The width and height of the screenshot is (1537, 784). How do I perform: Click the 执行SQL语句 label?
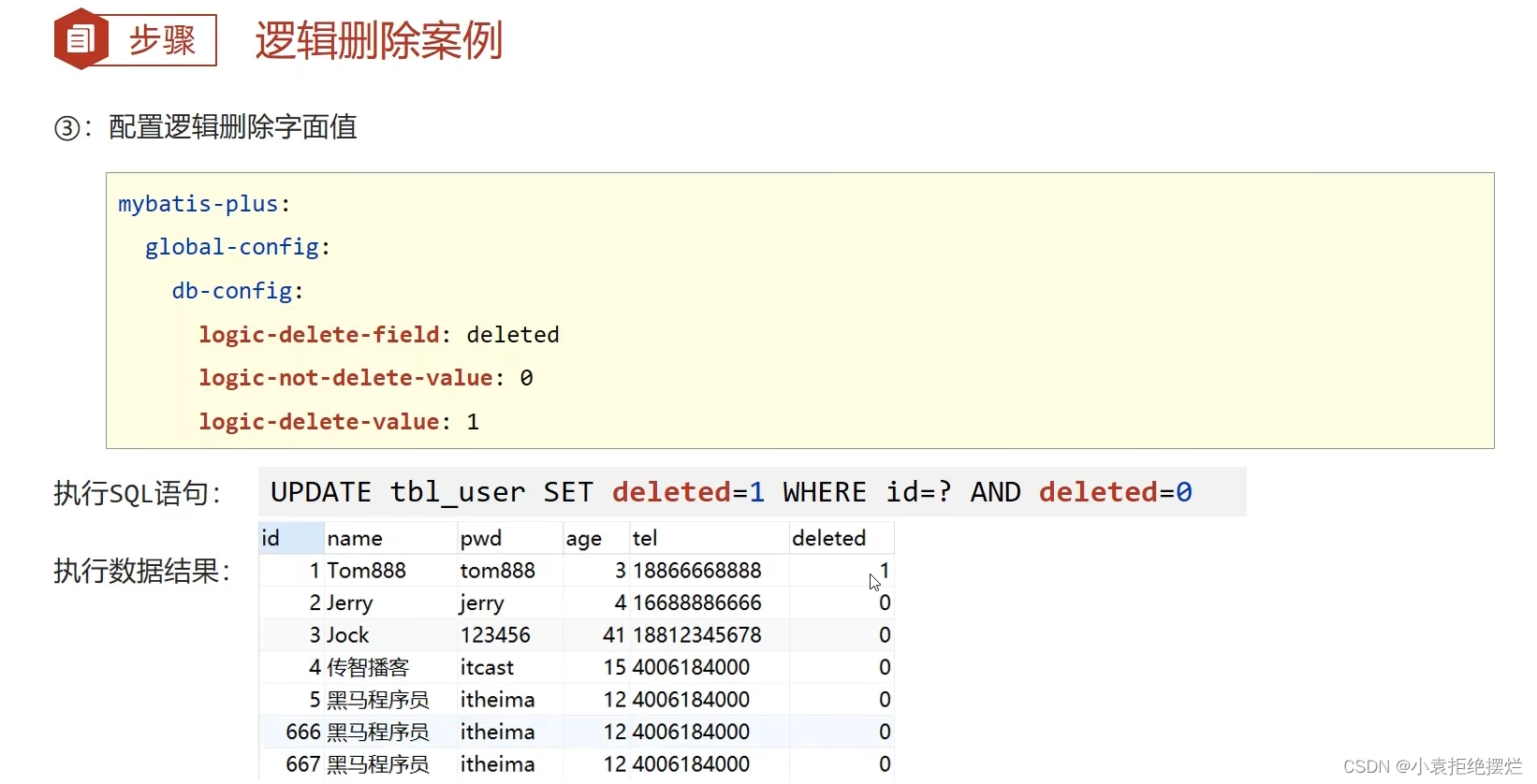(138, 493)
